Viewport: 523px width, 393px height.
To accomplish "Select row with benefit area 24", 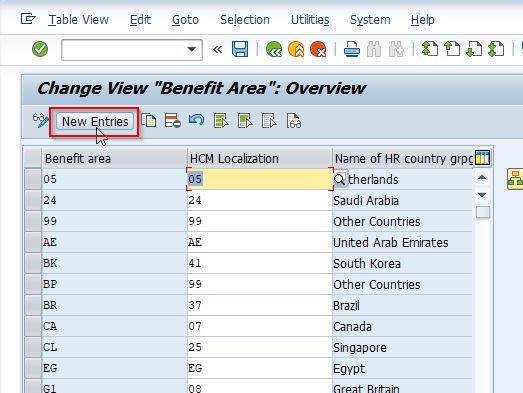I will [33, 200].
